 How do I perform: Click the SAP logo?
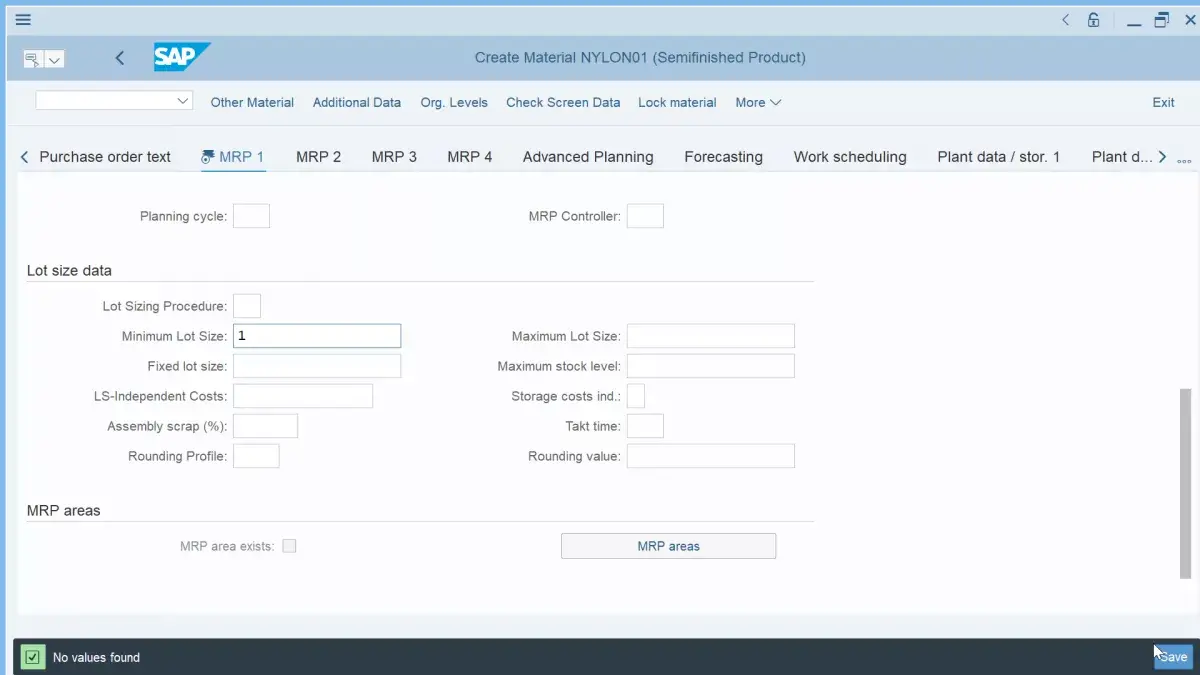(182, 57)
